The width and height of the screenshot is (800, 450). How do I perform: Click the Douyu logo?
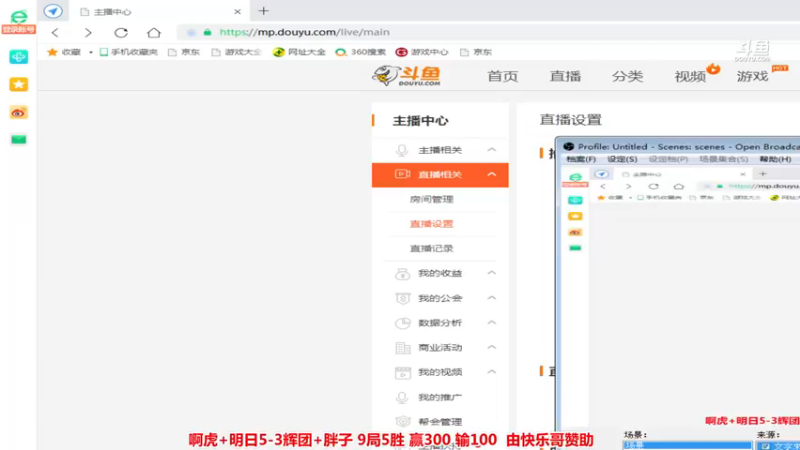(407, 76)
